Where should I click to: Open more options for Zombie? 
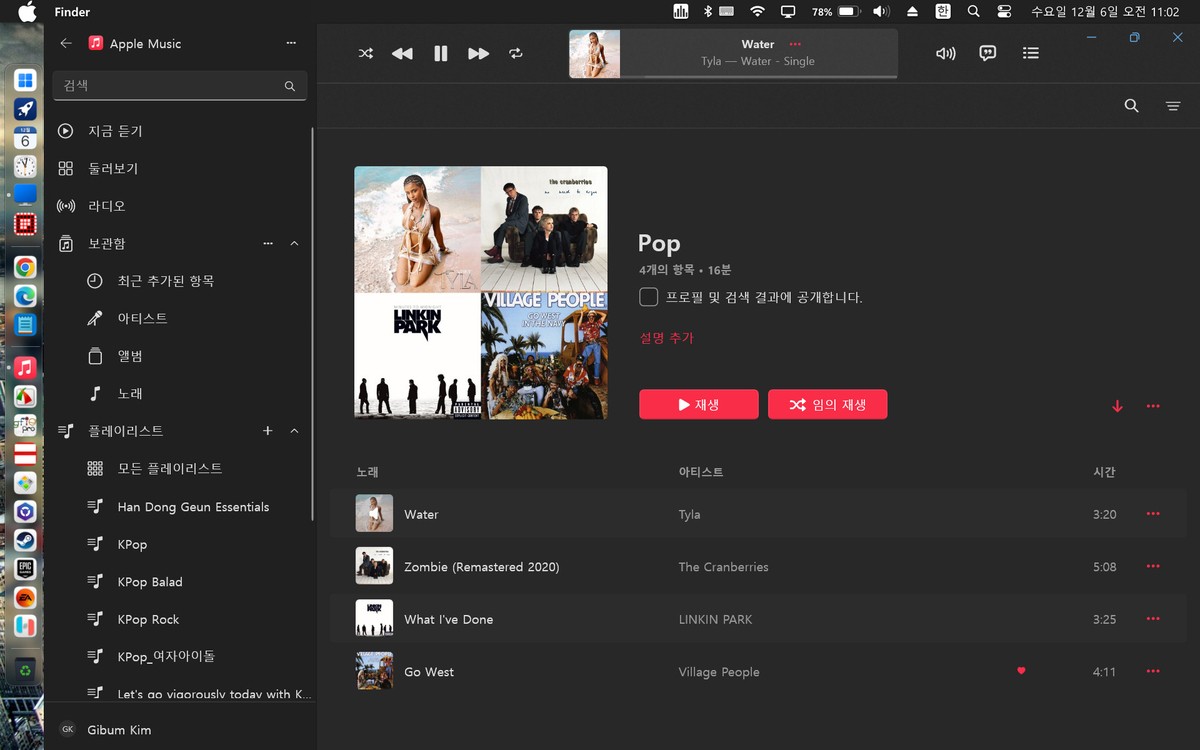1153,566
